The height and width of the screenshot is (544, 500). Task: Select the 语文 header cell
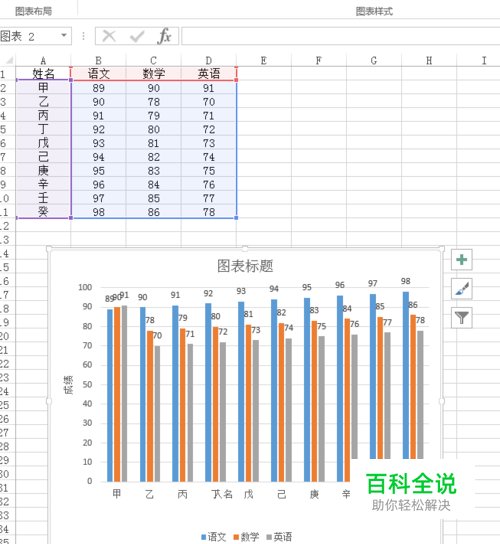[98, 74]
